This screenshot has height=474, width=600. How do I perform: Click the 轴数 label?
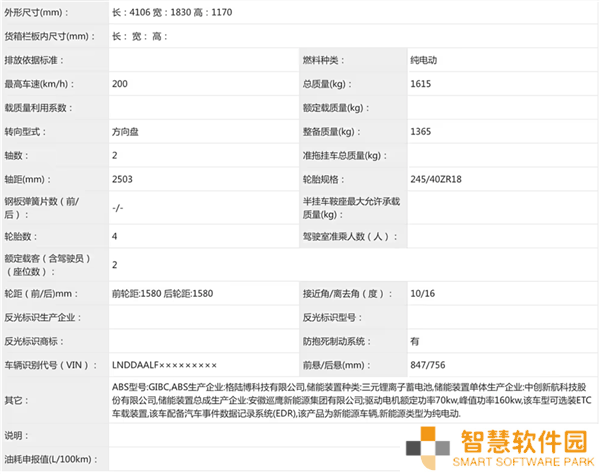[16, 156]
